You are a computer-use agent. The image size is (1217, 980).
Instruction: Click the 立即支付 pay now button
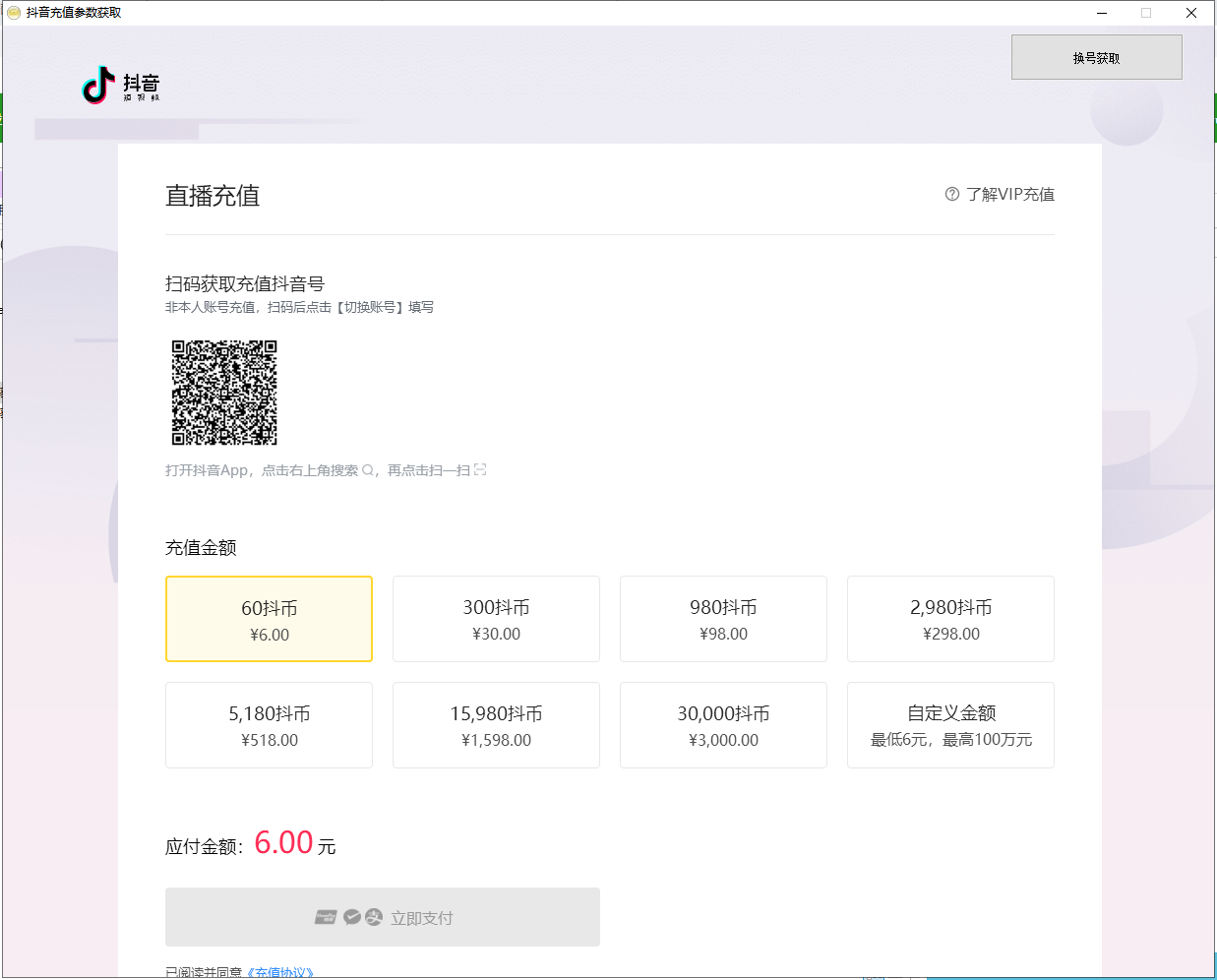[383, 917]
